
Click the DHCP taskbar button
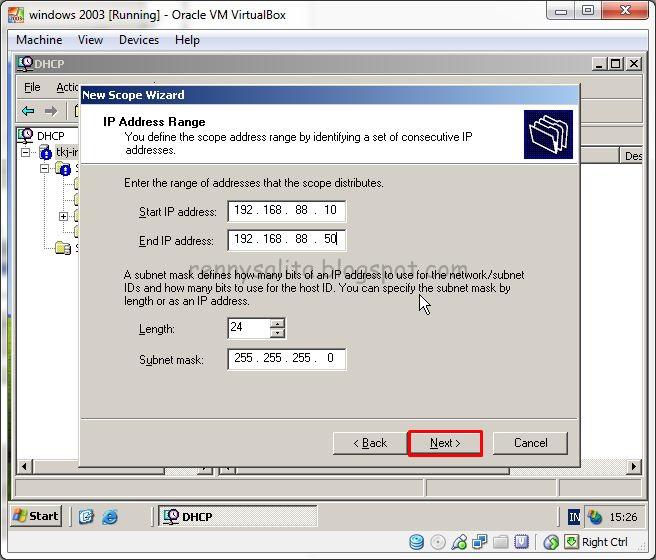[238, 517]
